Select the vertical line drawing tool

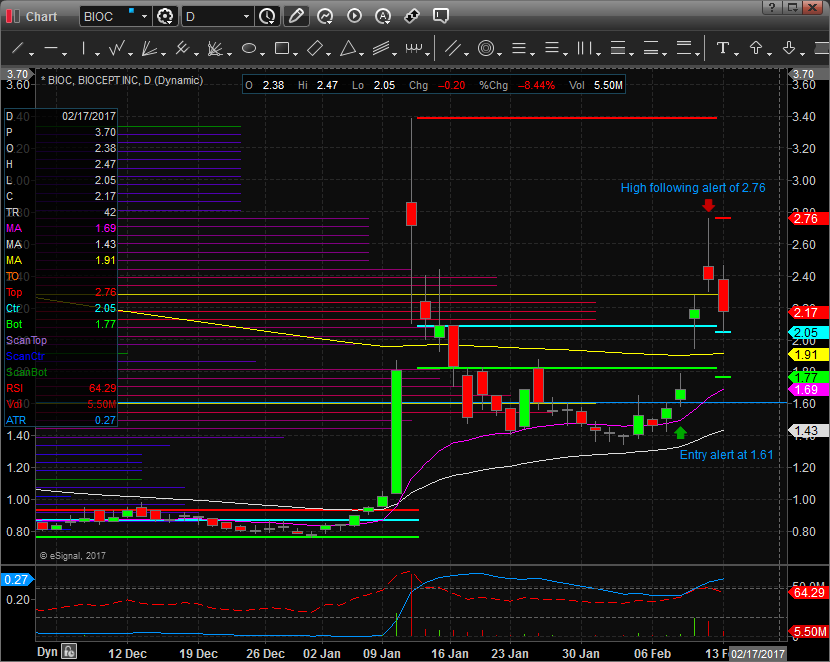click(83, 49)
